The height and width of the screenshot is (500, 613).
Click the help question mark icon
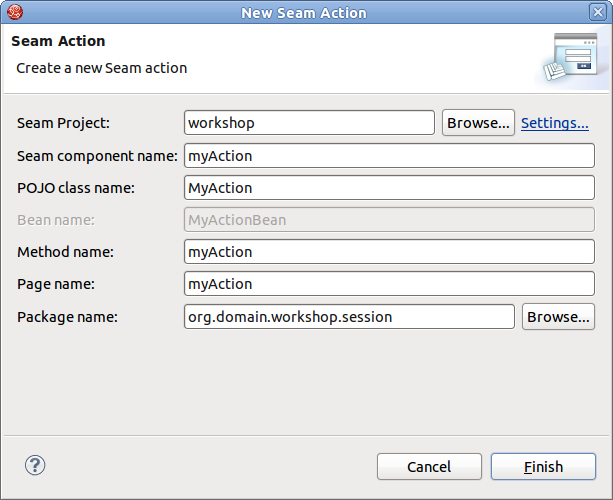click(35, 465)
